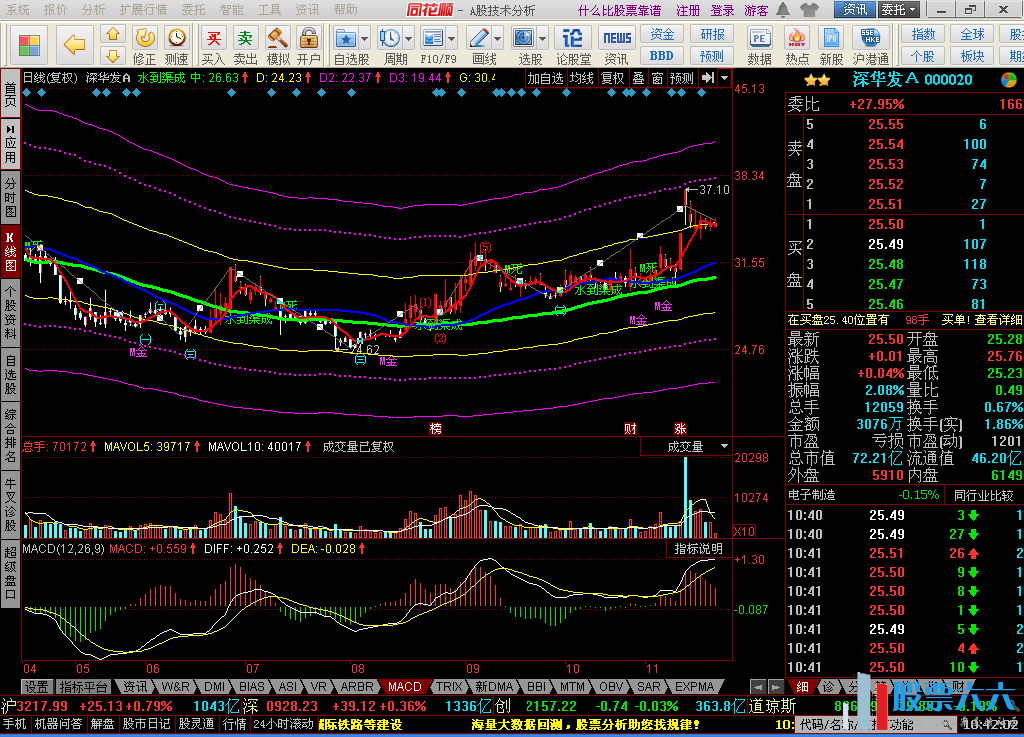Click the 同行业比较 link
This screenshot has height=737, width=1024.
(x=984, y=495)
